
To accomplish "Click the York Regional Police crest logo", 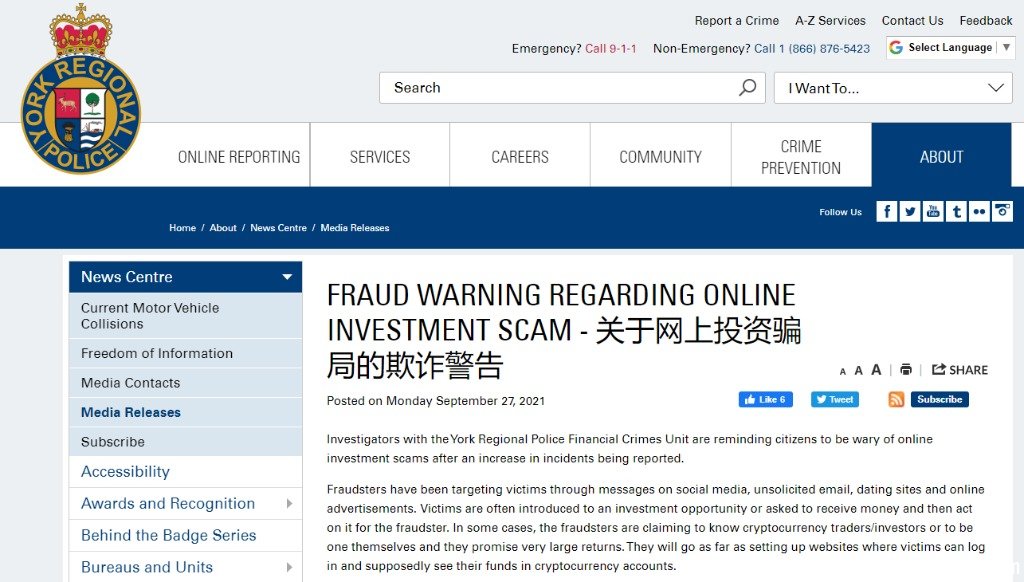I will [81, 90].
